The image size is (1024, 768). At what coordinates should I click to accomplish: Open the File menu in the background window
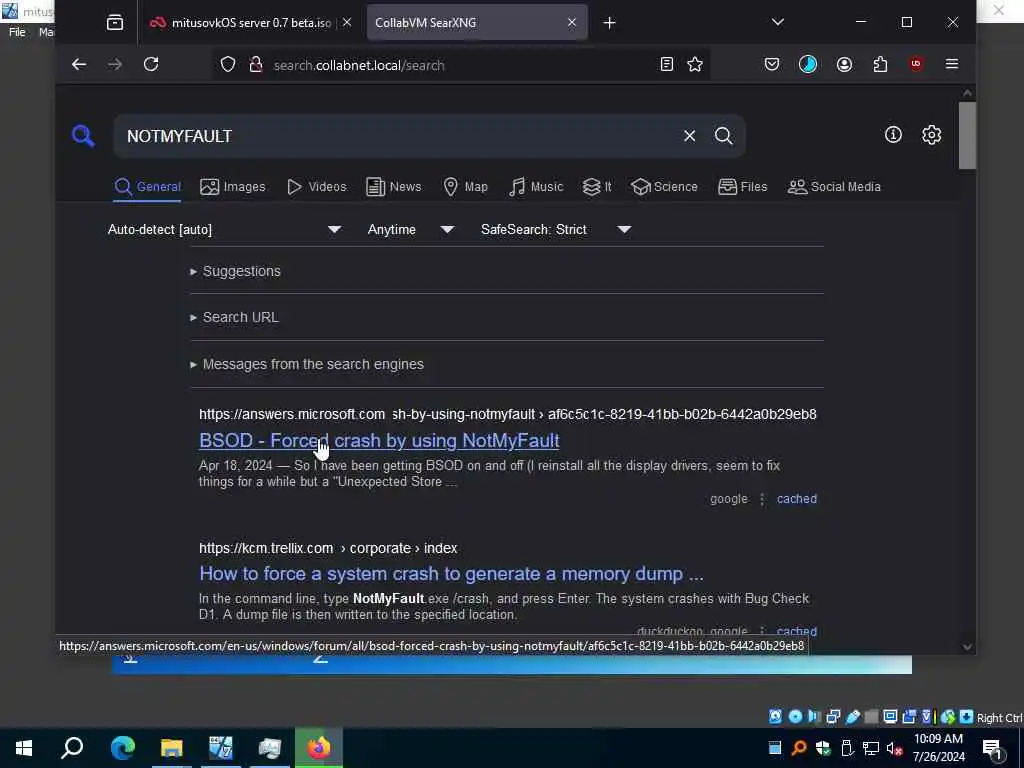click(17, 32)
